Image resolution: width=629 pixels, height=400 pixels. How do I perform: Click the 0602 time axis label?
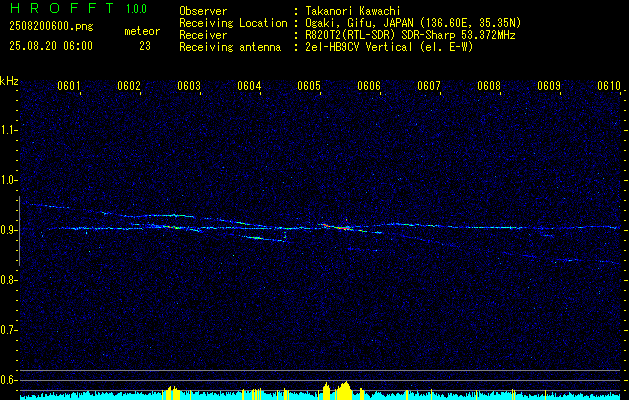129,86
